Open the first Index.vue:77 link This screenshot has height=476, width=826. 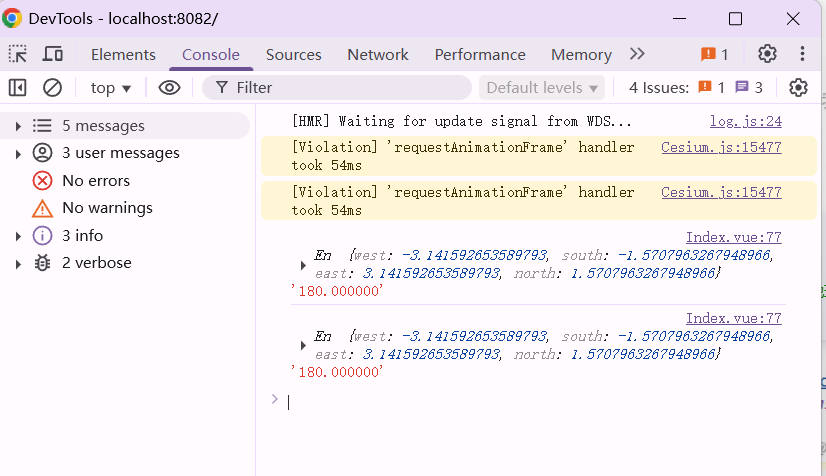[733, 237]
